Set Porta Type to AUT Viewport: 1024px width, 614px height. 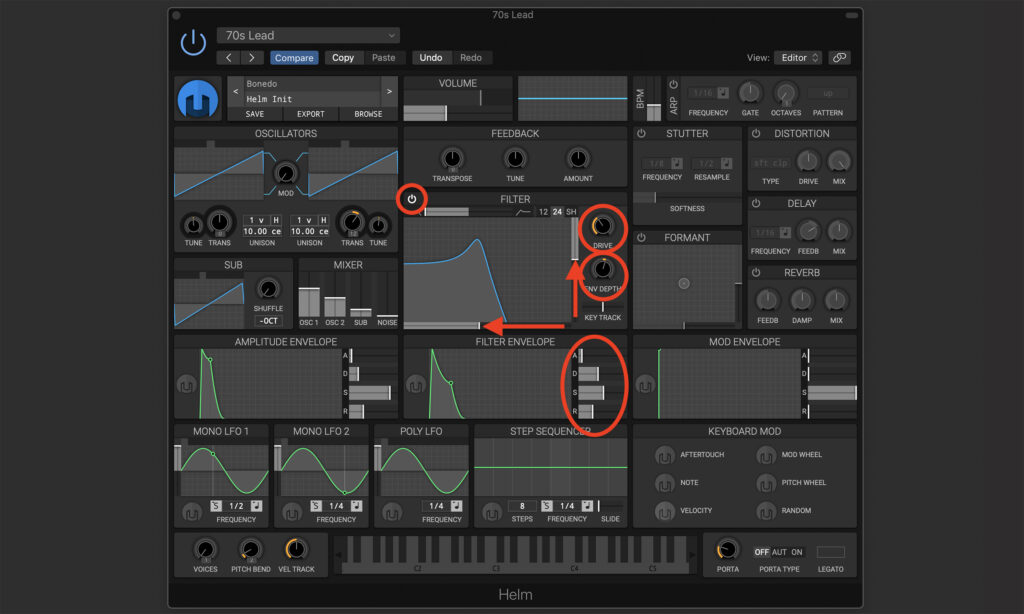[779, 552]
